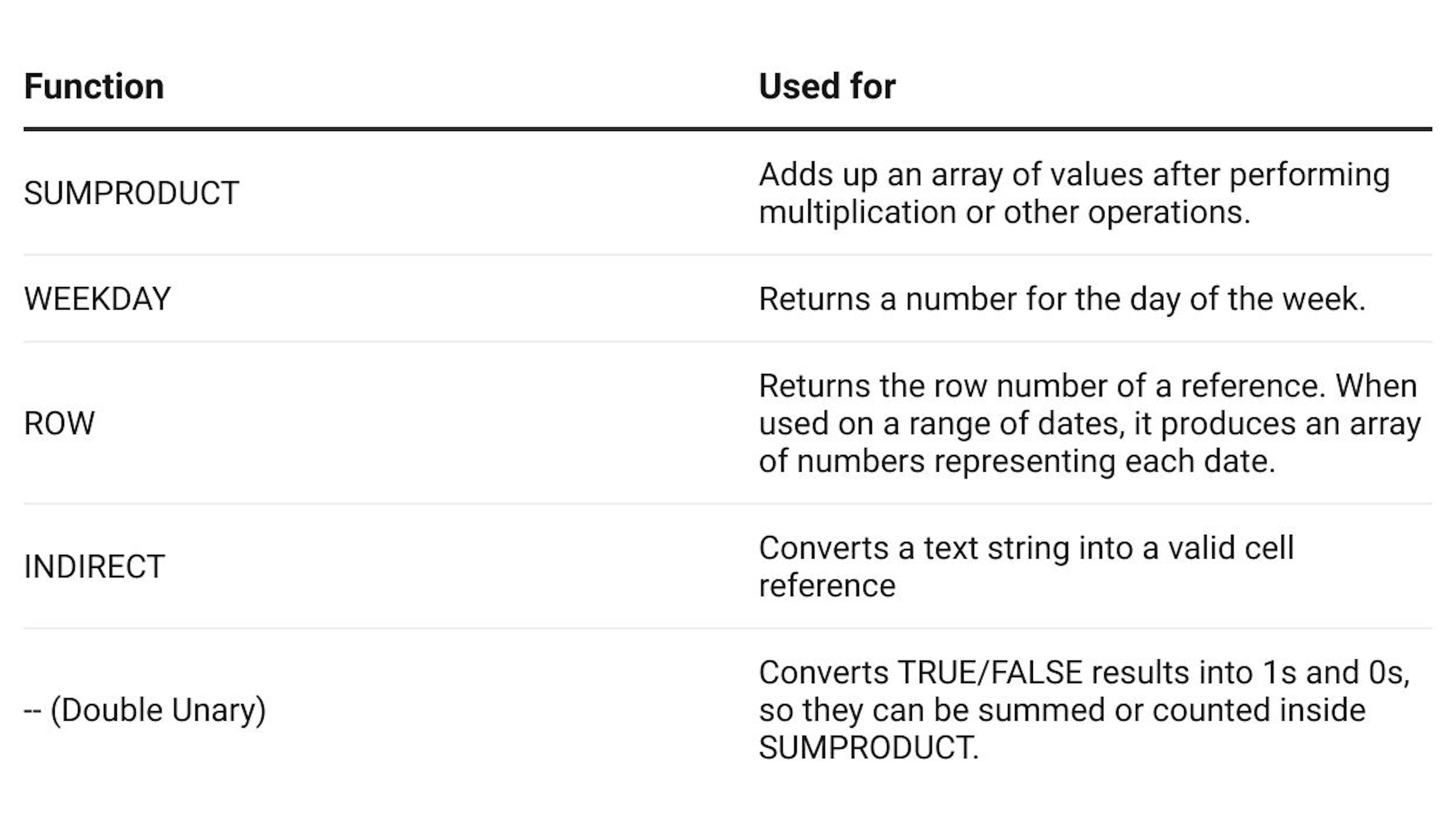1456x828 pixels.
Task: Click the "-- (Double Unary)" entry
Action: point(145,710)
